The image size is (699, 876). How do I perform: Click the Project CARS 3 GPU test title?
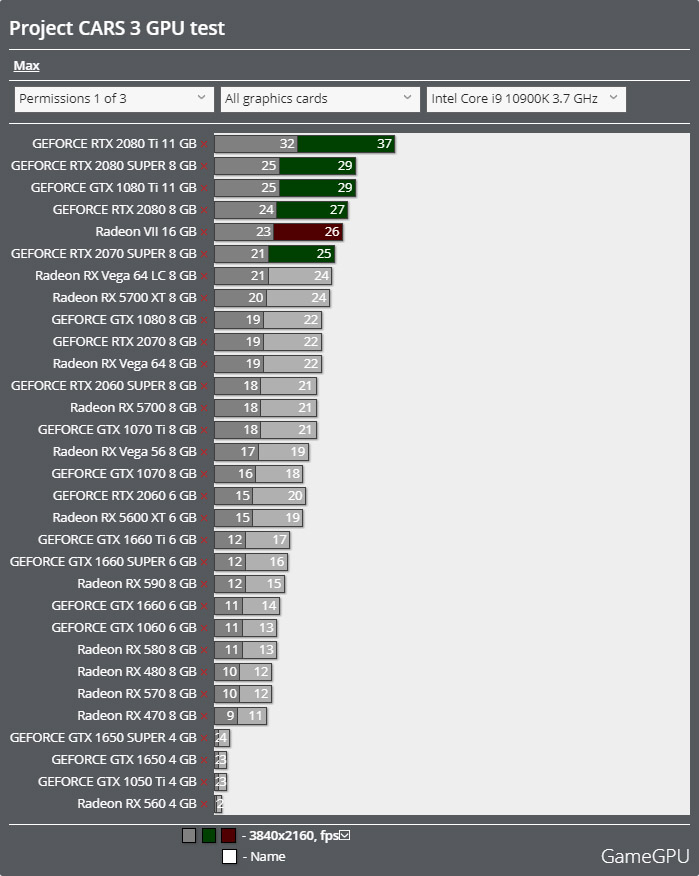pos(117,28)
